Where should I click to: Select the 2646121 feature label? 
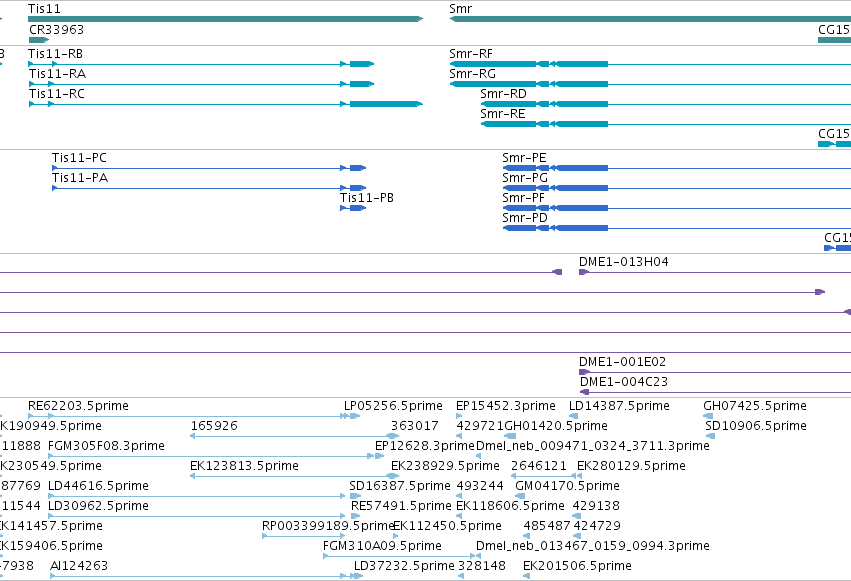pyautogui.click(x=539, y=466)
